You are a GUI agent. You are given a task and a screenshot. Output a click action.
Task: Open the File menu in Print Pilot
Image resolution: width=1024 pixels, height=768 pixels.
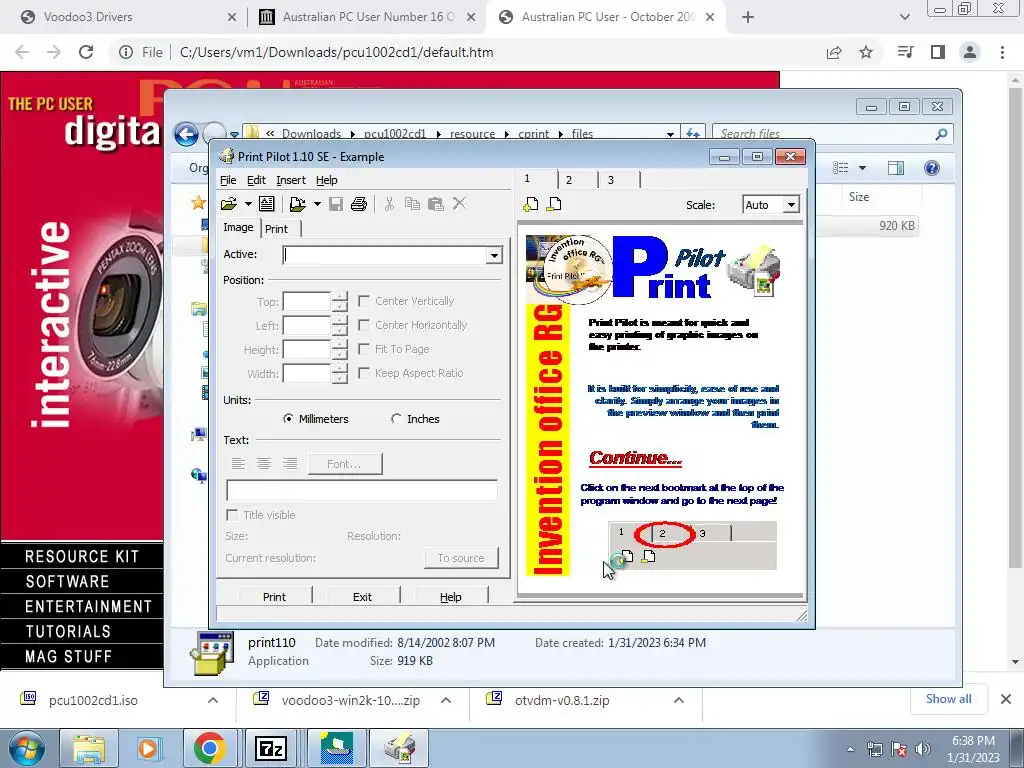(228, 180)
